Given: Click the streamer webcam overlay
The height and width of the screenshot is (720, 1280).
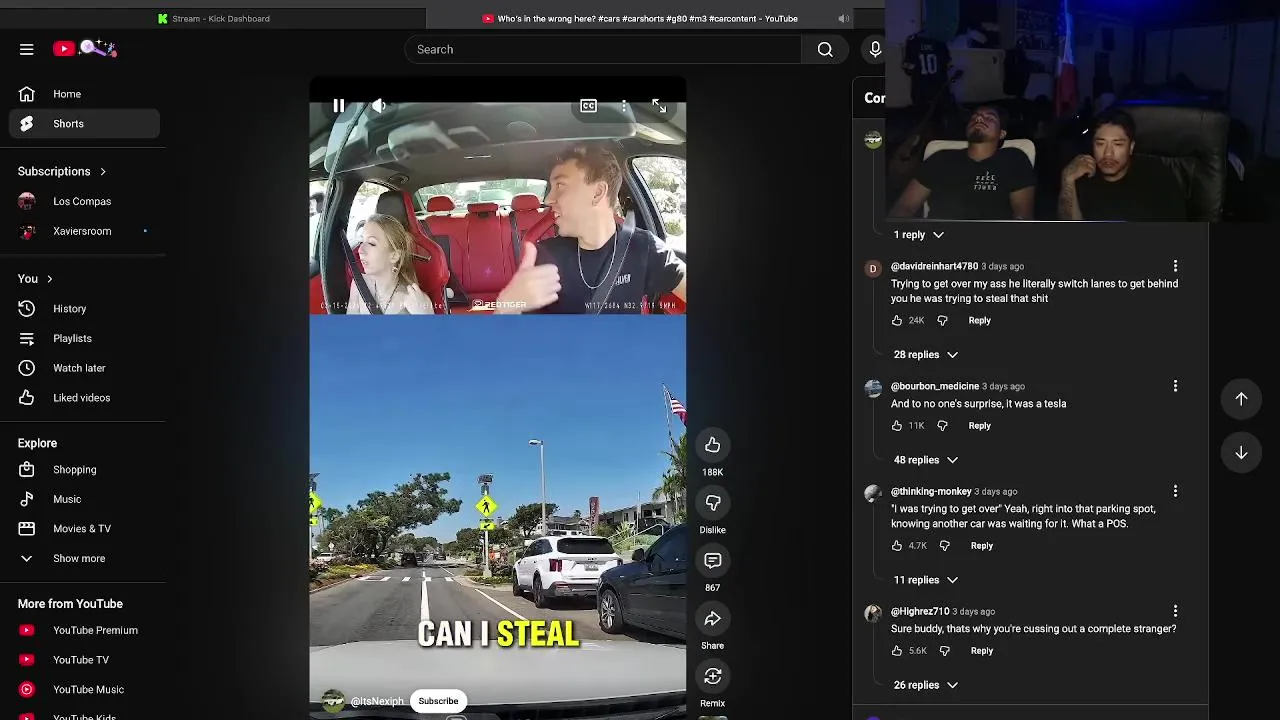Looking at the screenshot, I should point(1082,110).
